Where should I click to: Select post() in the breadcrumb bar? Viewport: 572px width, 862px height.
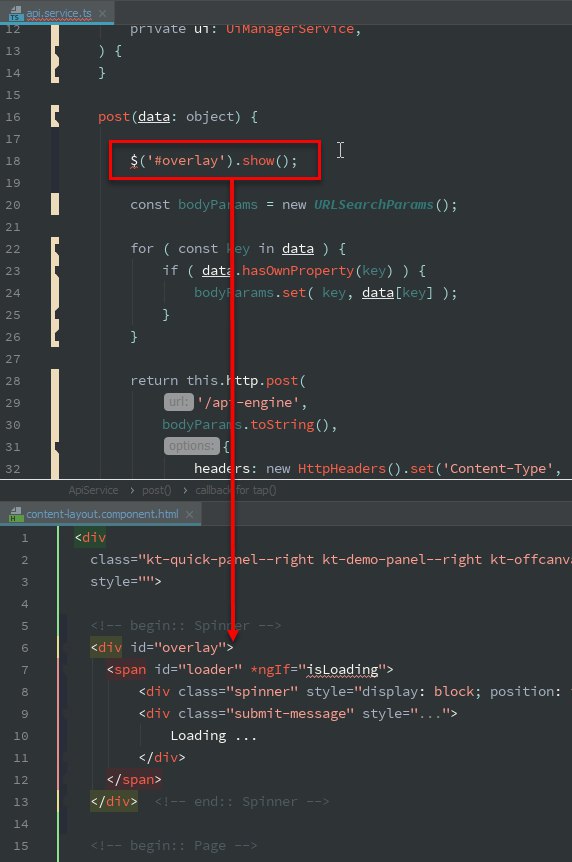coord(157,490)
